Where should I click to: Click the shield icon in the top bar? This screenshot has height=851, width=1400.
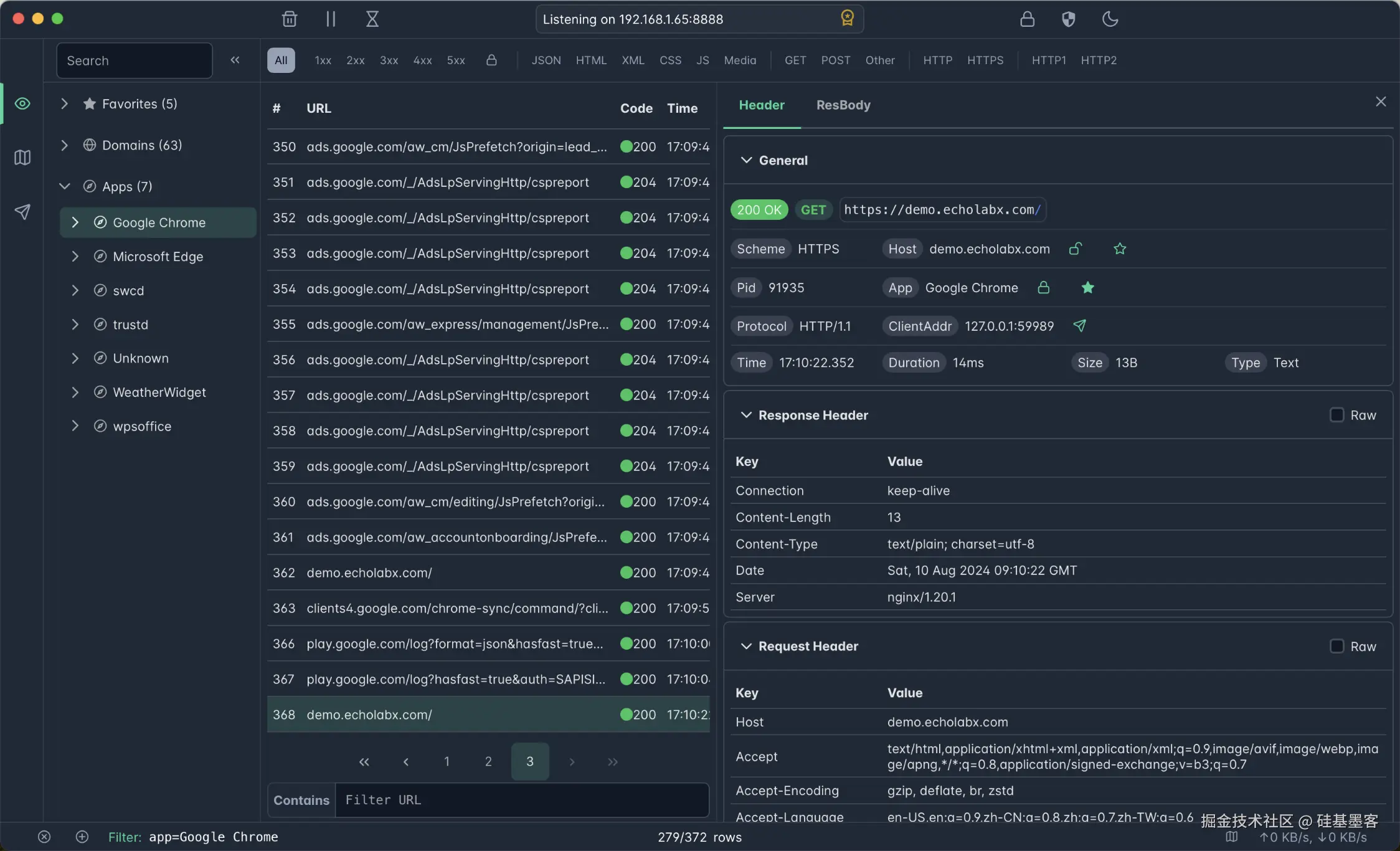coord(1068,19)
